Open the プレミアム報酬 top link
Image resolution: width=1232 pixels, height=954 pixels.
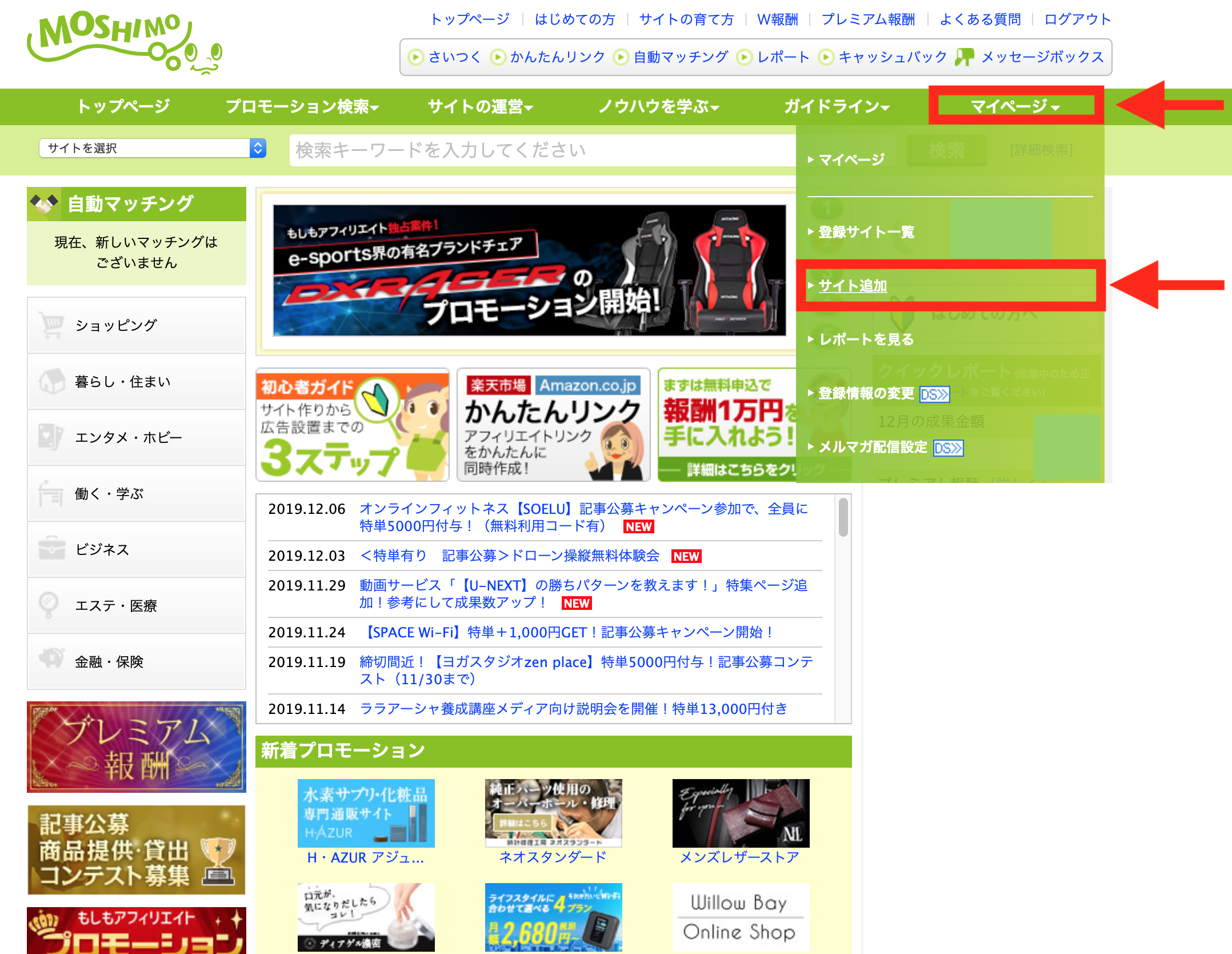(869, 19)
